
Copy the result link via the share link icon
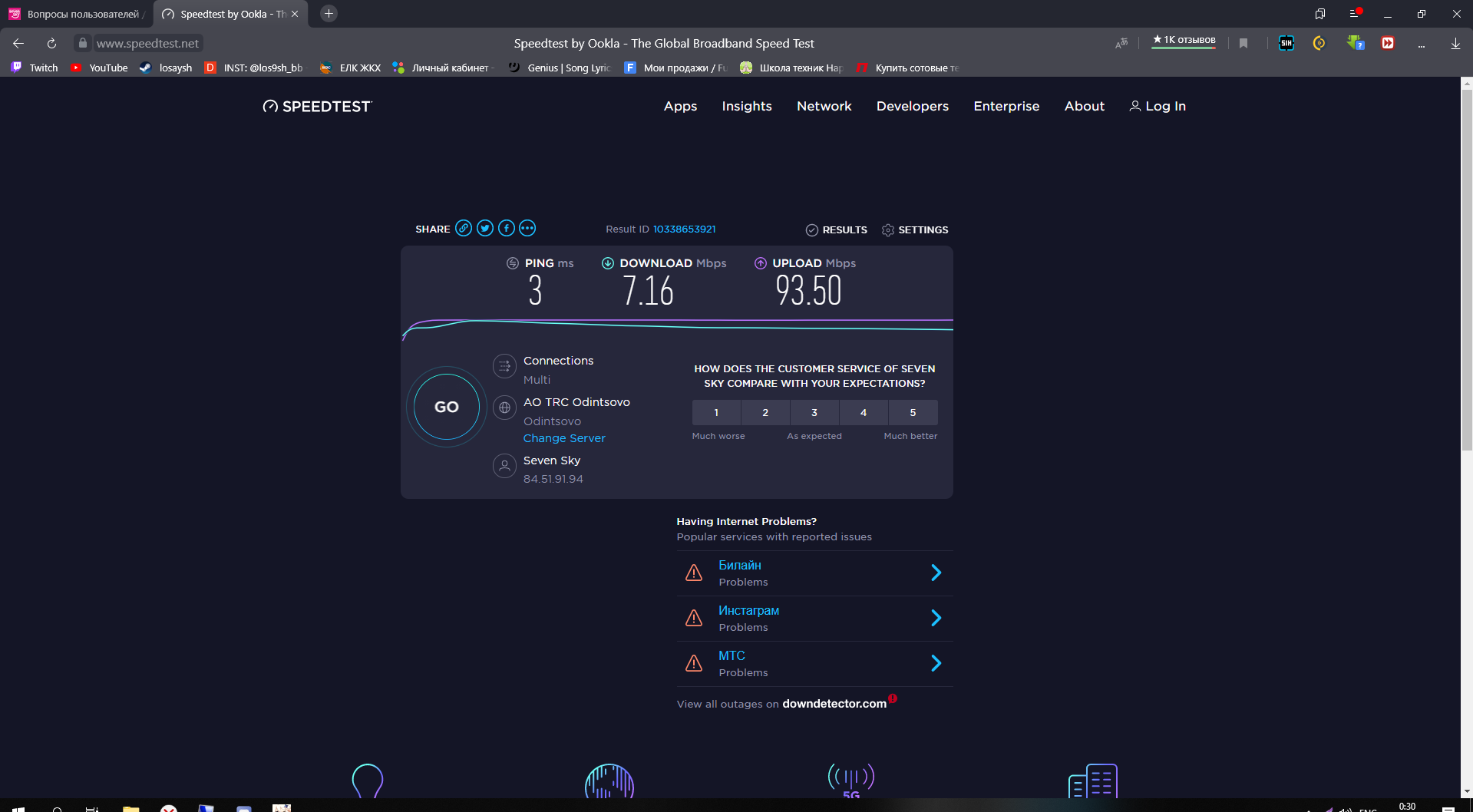pyautogui.click(x=464, y=228)
